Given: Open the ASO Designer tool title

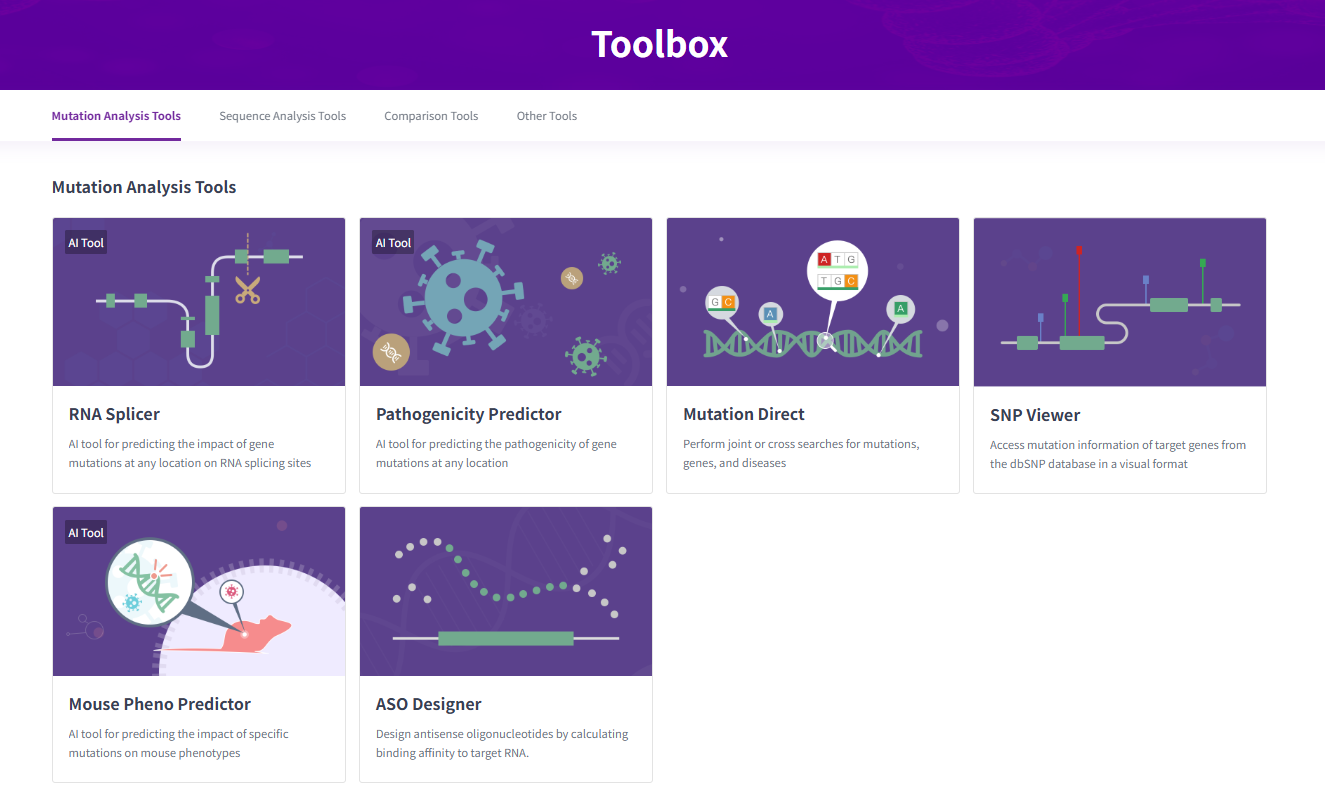Looking at the screenshot, I should pos(429,703).
